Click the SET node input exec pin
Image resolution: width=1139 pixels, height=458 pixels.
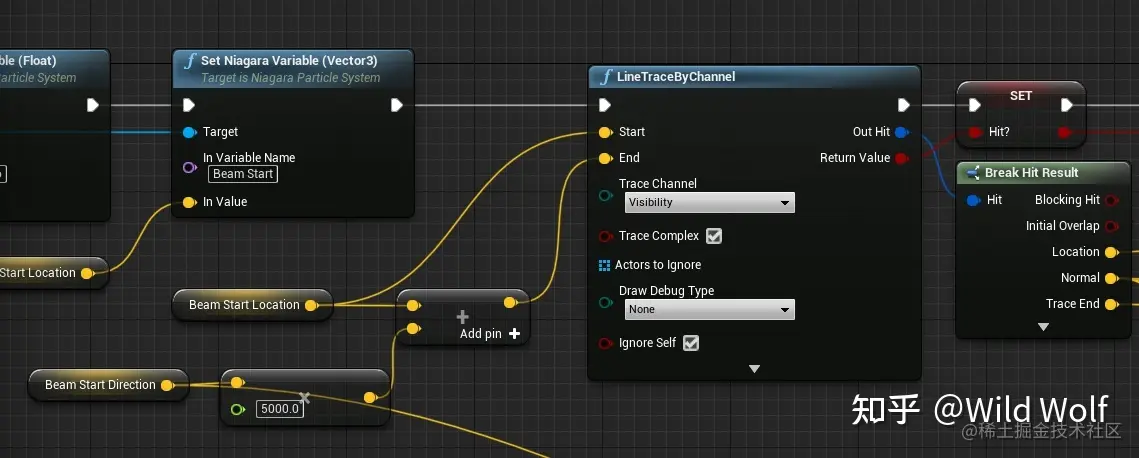click(x=975, y=106)
